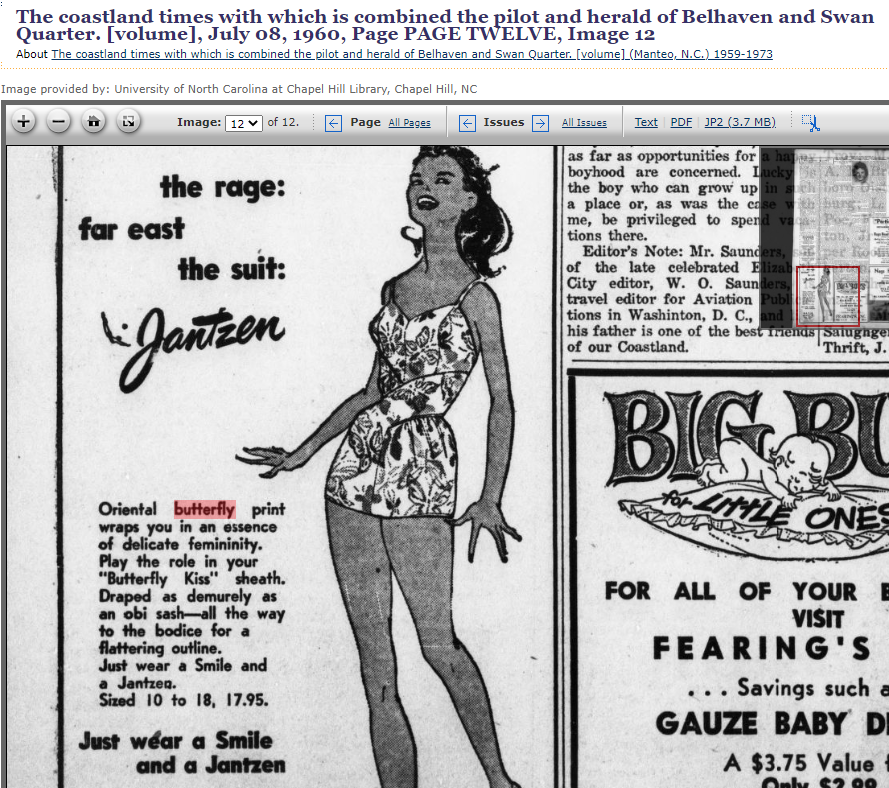889x788 pixels.
Task: Click "Image provided by" attribution text
Action: [x=239, y=89]
